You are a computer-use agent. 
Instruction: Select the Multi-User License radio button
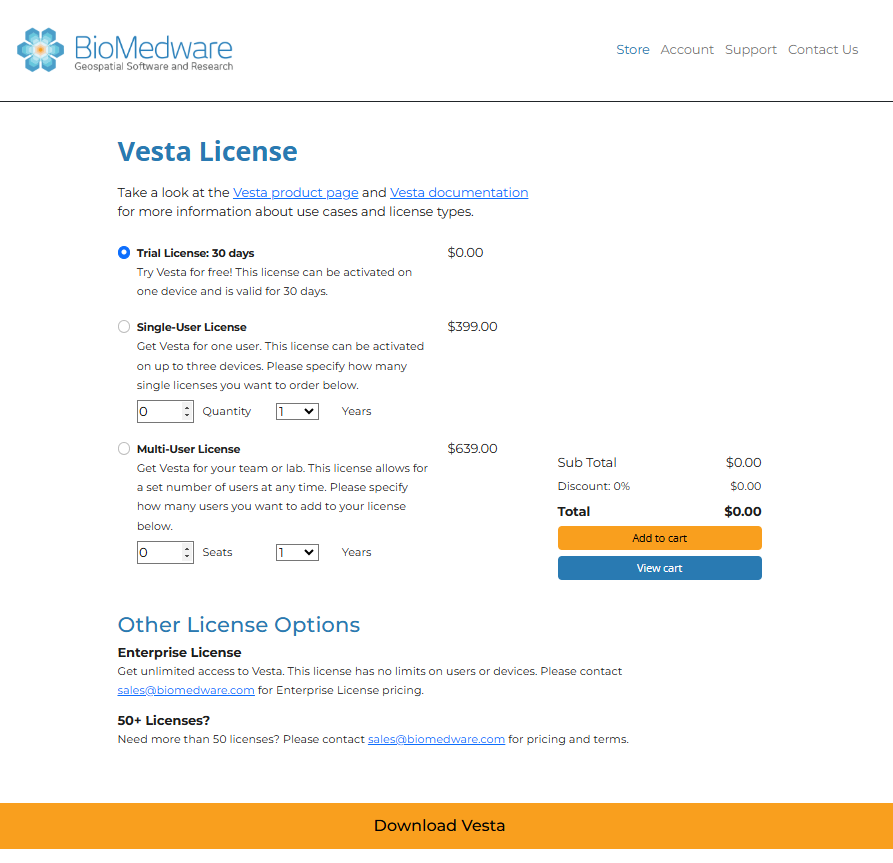coord(124,448)
